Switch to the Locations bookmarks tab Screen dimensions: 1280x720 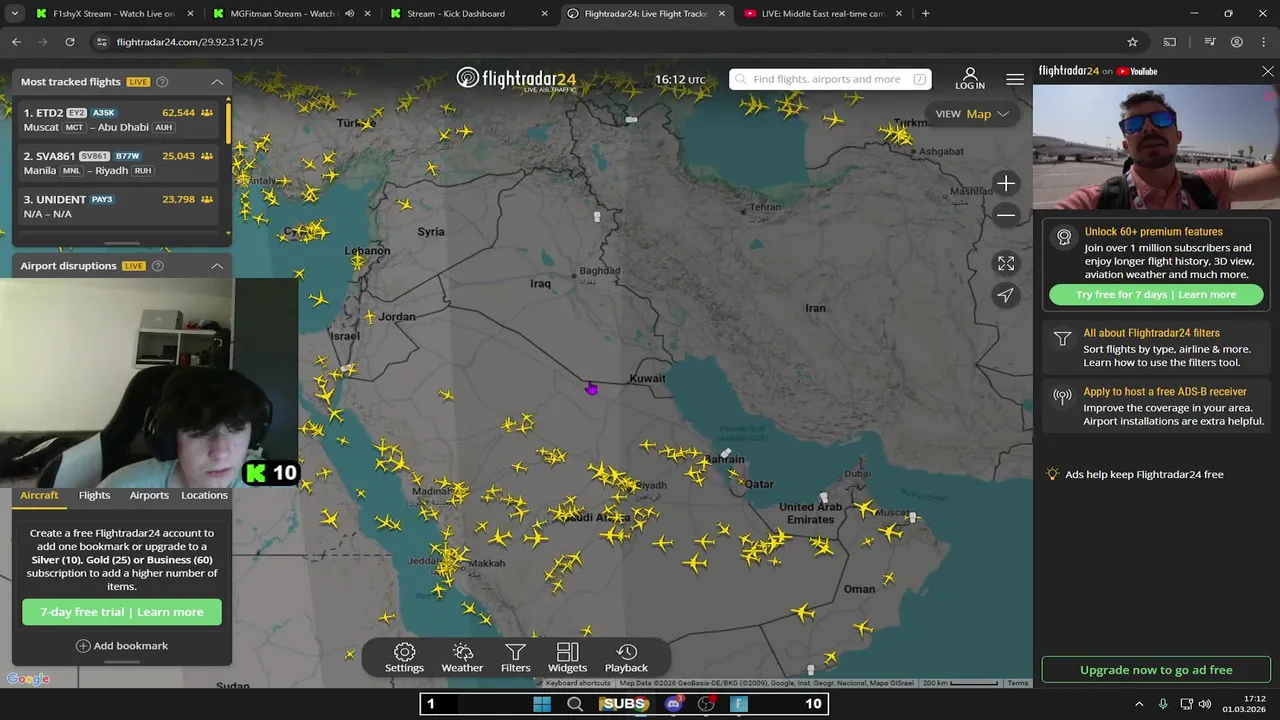[x=204, y=495]
